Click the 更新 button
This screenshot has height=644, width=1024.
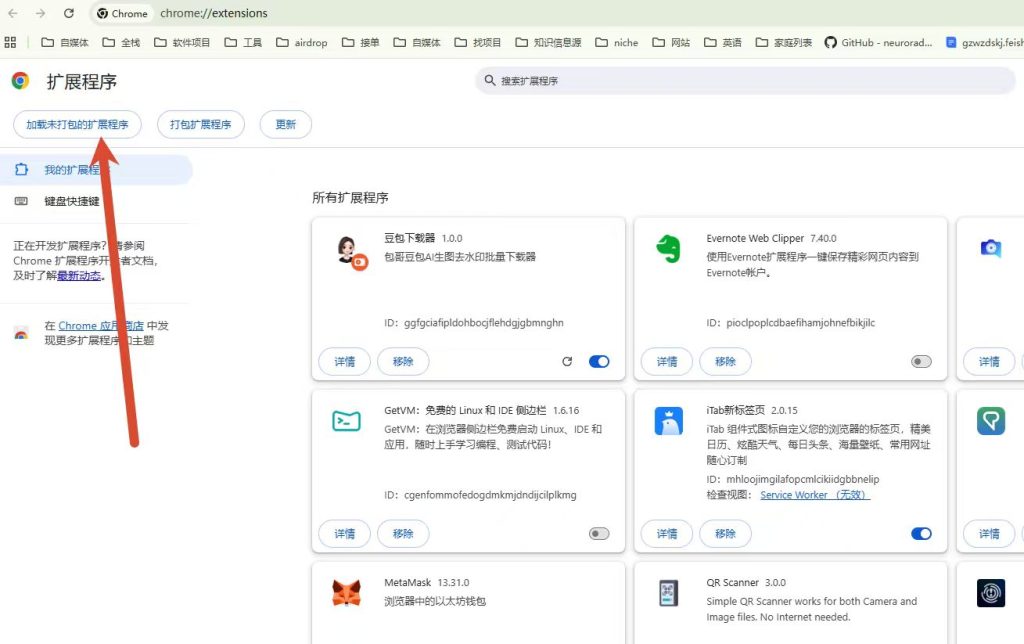tap(285, 124)
